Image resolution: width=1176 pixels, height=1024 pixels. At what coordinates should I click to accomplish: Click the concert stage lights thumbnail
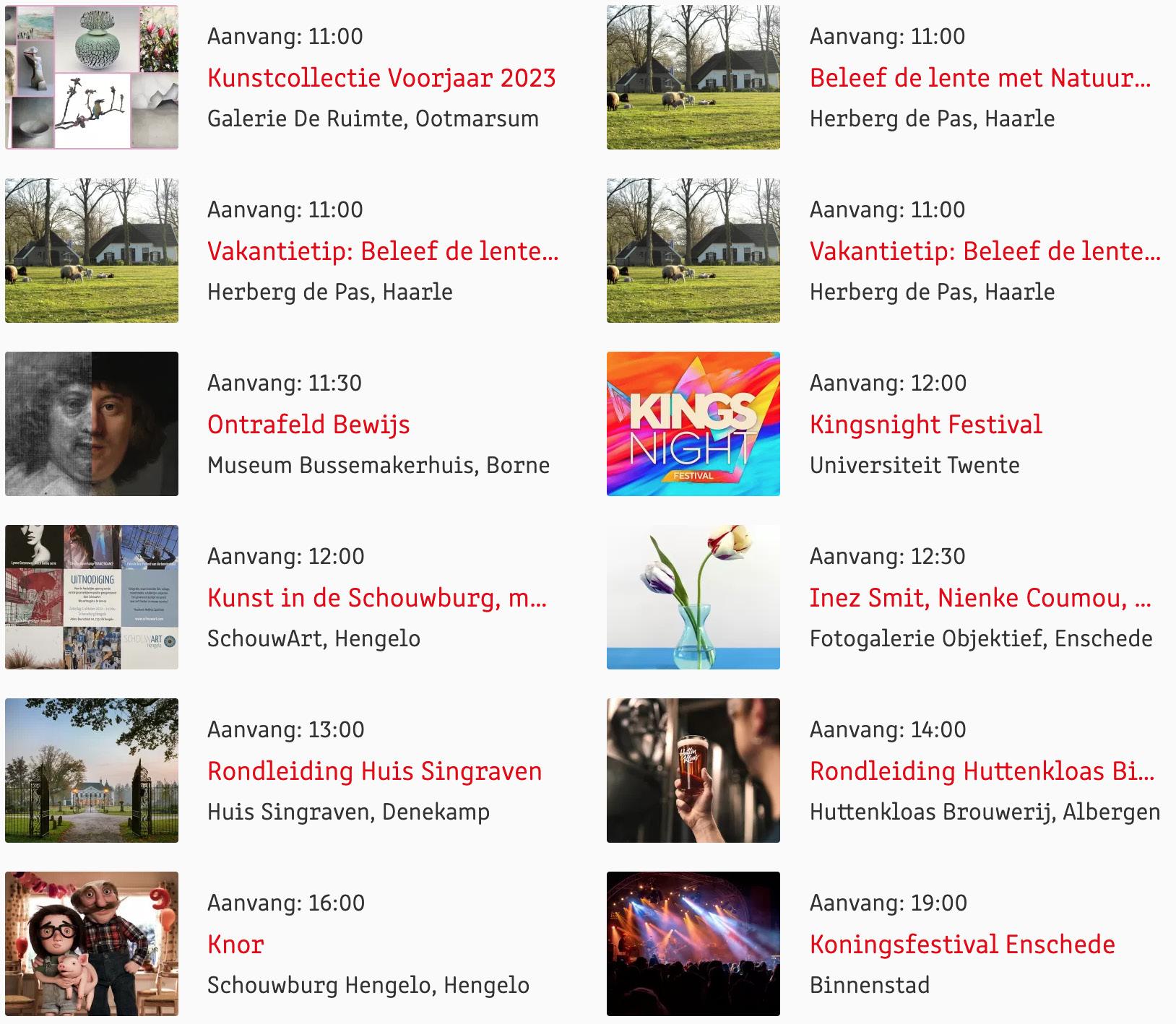[x=693, y=944]
